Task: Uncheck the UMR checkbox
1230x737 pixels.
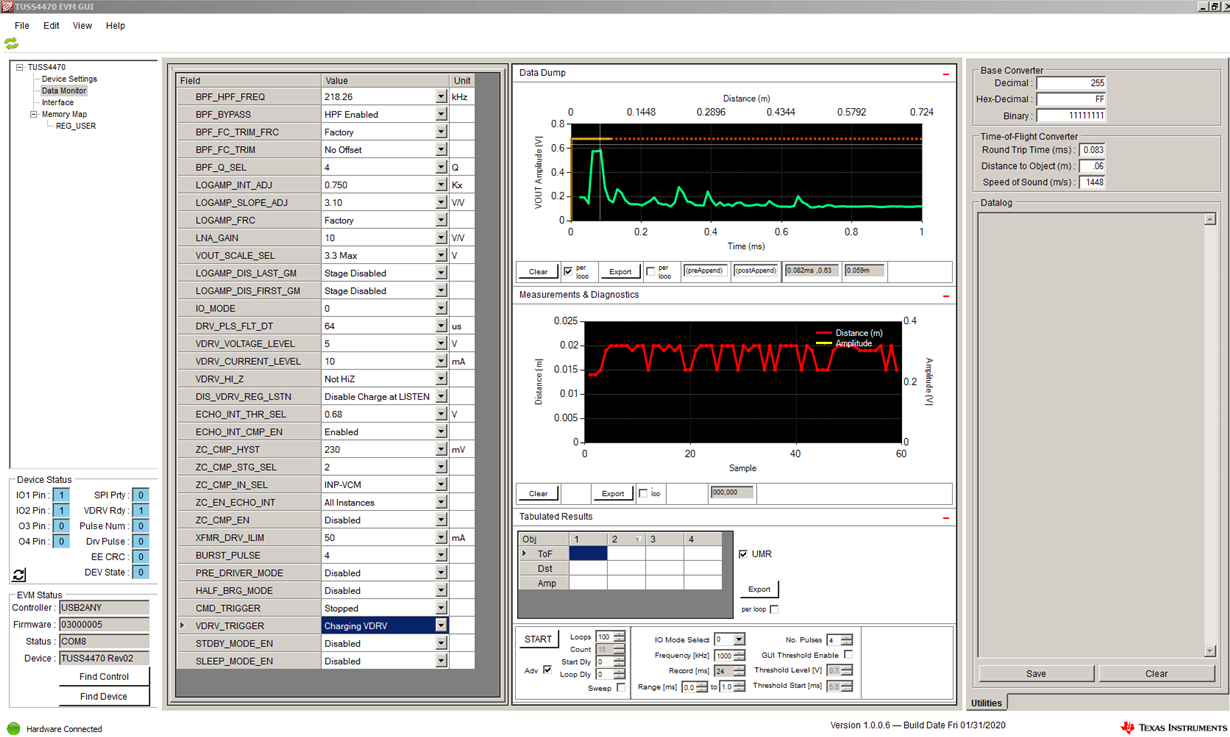Action: (x=743, y=554)
